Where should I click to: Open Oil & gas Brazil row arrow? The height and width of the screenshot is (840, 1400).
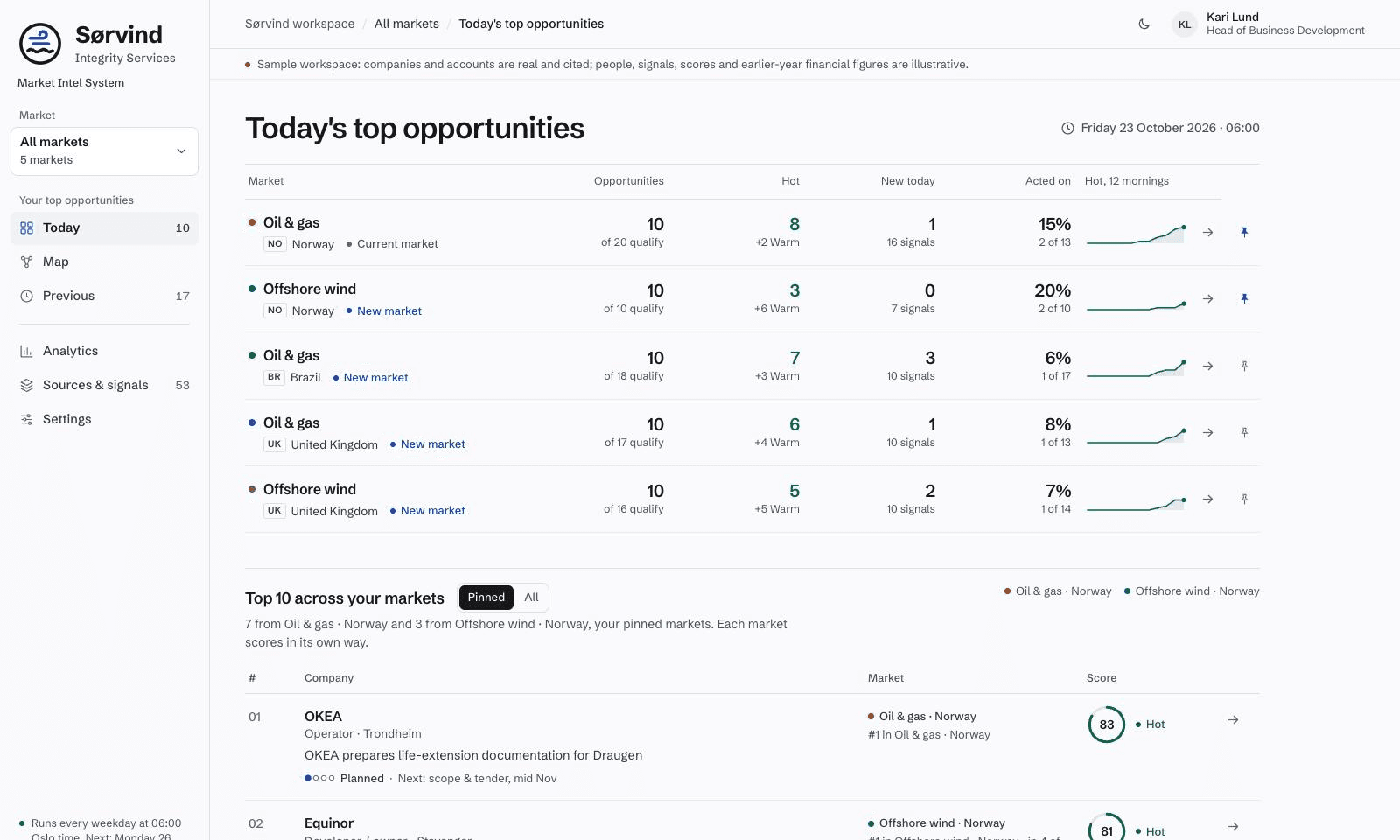pos(1207,366)
